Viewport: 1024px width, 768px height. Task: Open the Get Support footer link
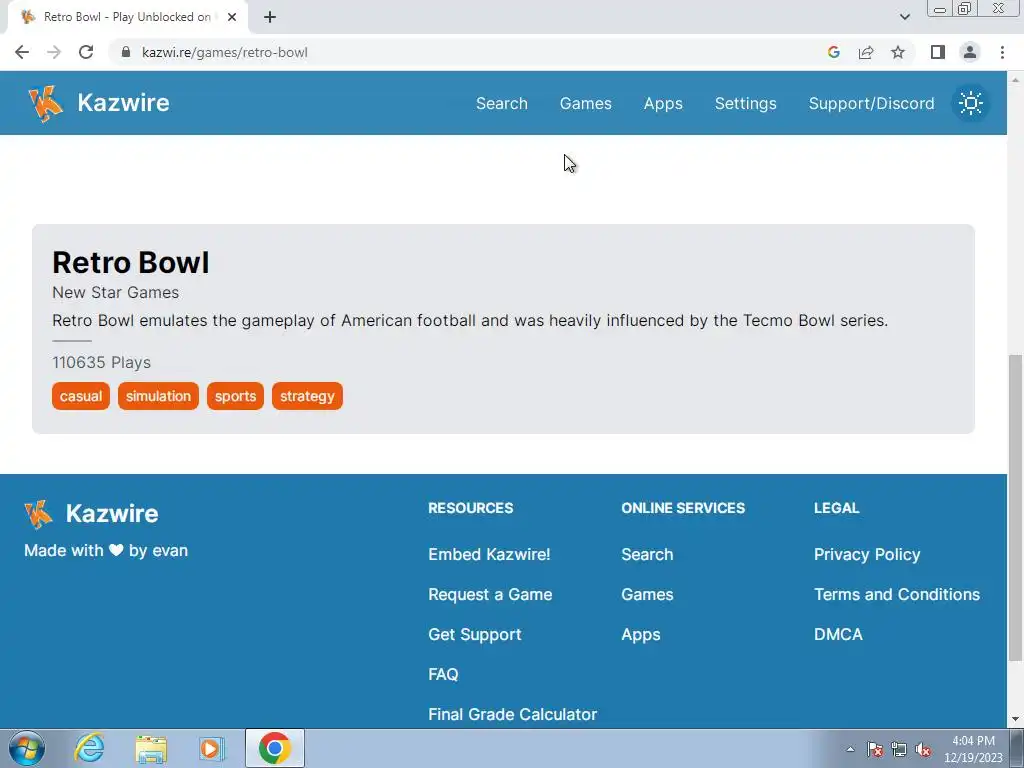[x=475, y=634]
